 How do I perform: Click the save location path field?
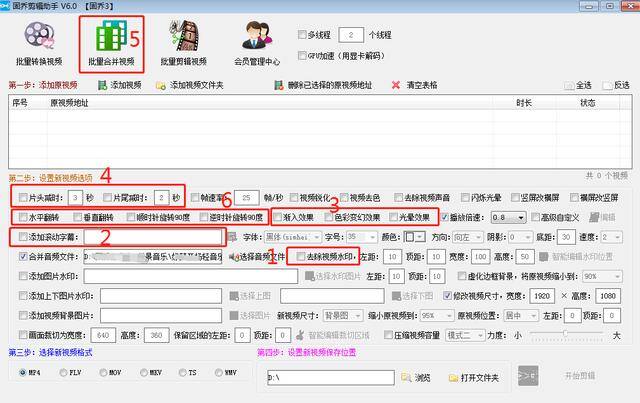point(331,378)
